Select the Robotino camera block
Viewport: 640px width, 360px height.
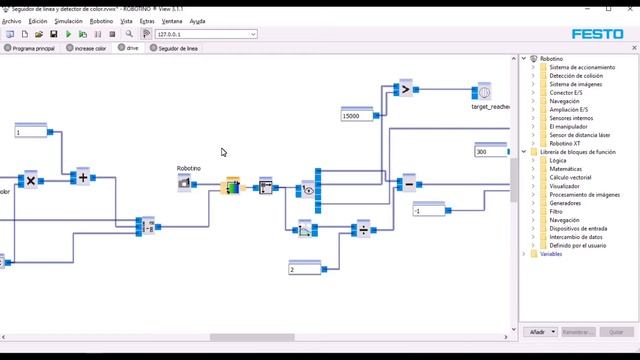(x=184, y=182)
